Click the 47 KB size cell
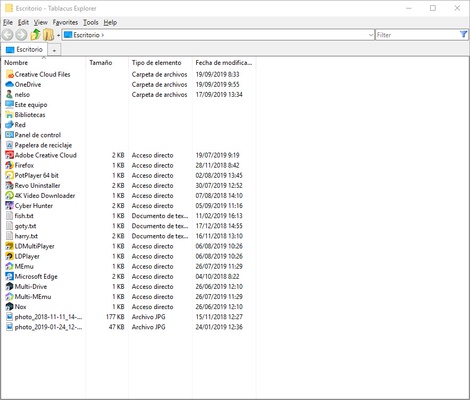This screenshot has height=400, width=470. click(117, 327)
